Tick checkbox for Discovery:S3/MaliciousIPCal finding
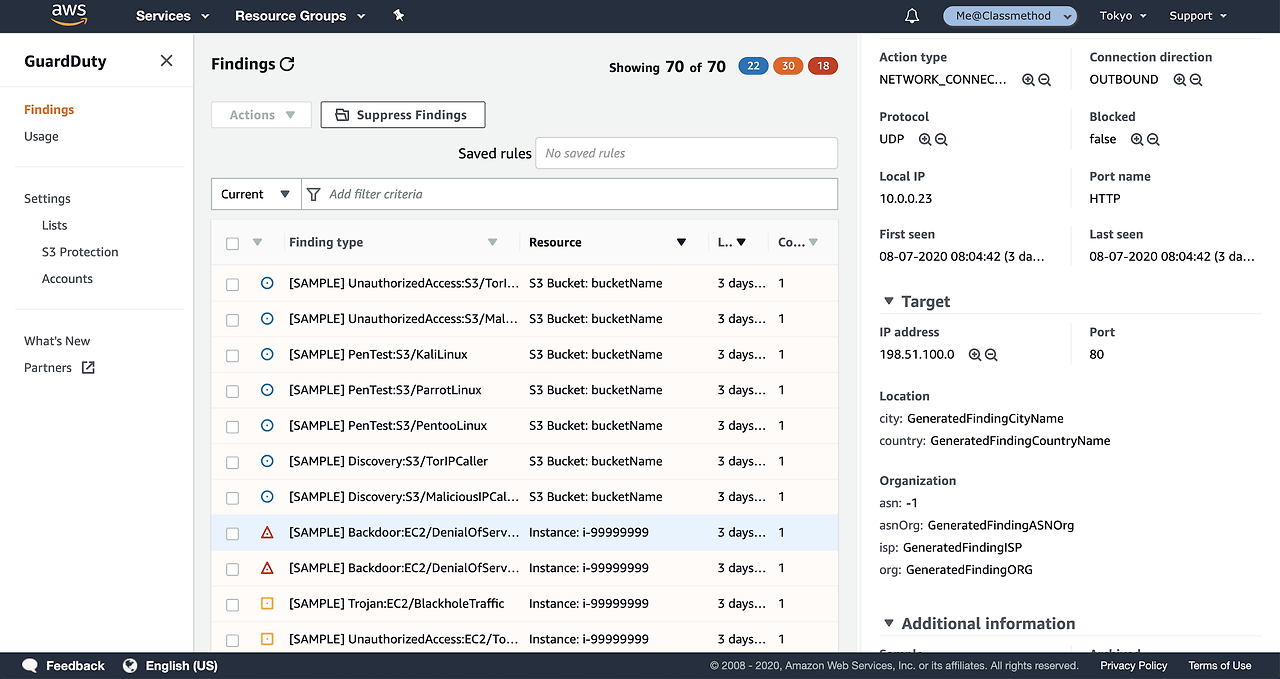 (x=233, y=497)
